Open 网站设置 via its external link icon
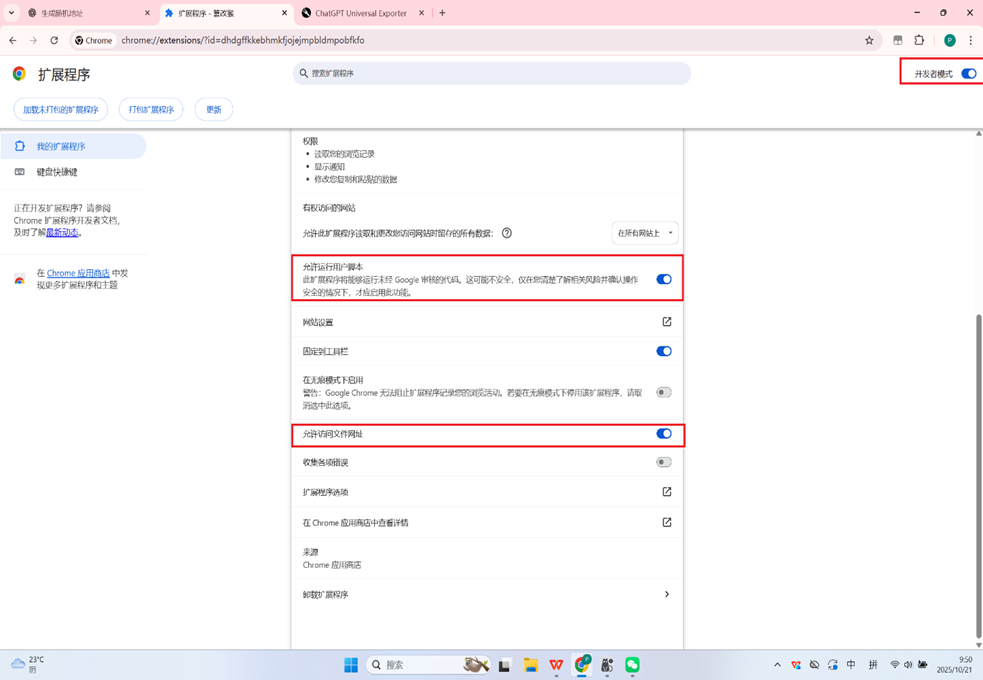Image resolution: width=983 pixels, height=680 pixels. point(666,322)
